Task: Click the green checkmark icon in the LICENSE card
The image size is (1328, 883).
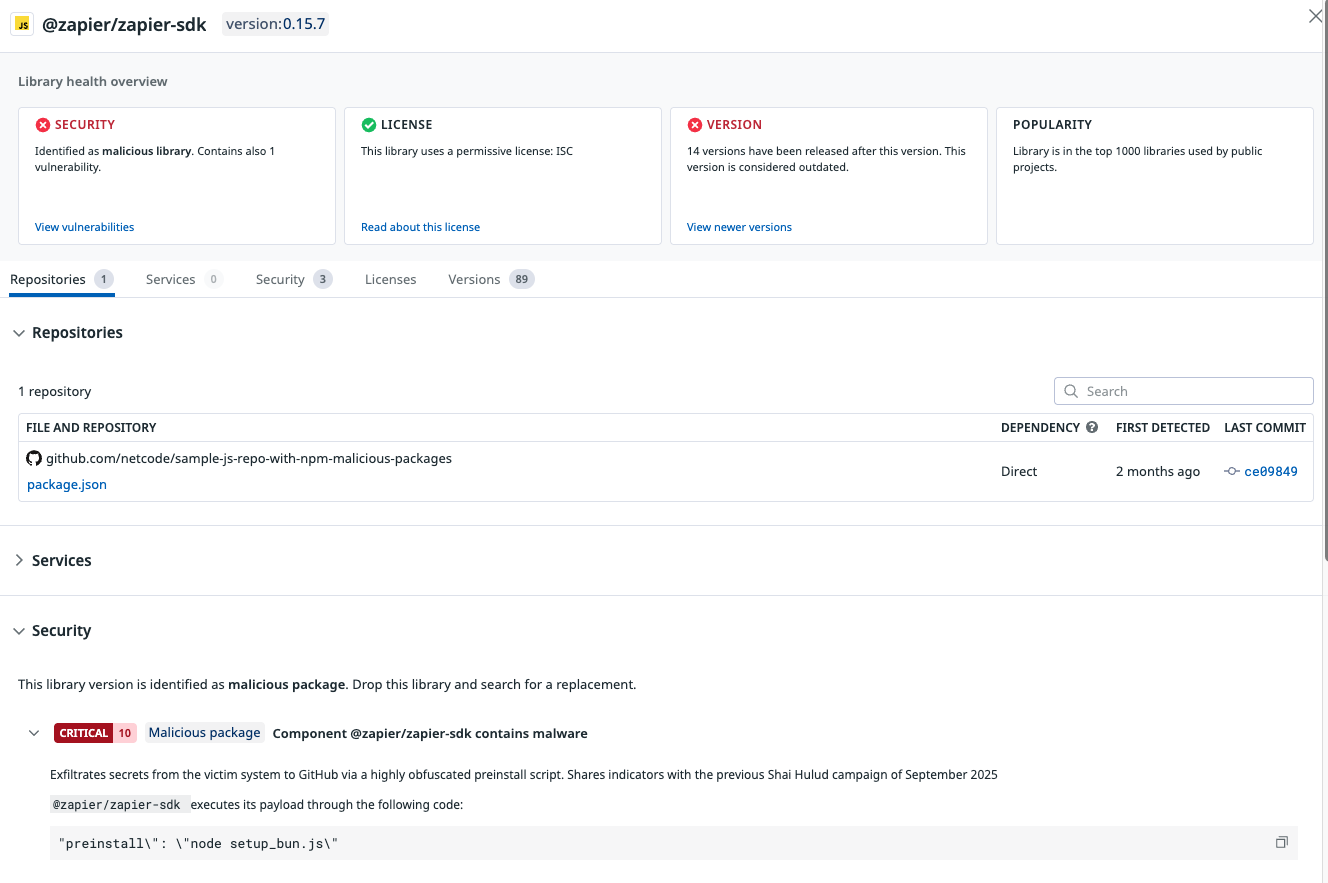Action: coord(368,124)
